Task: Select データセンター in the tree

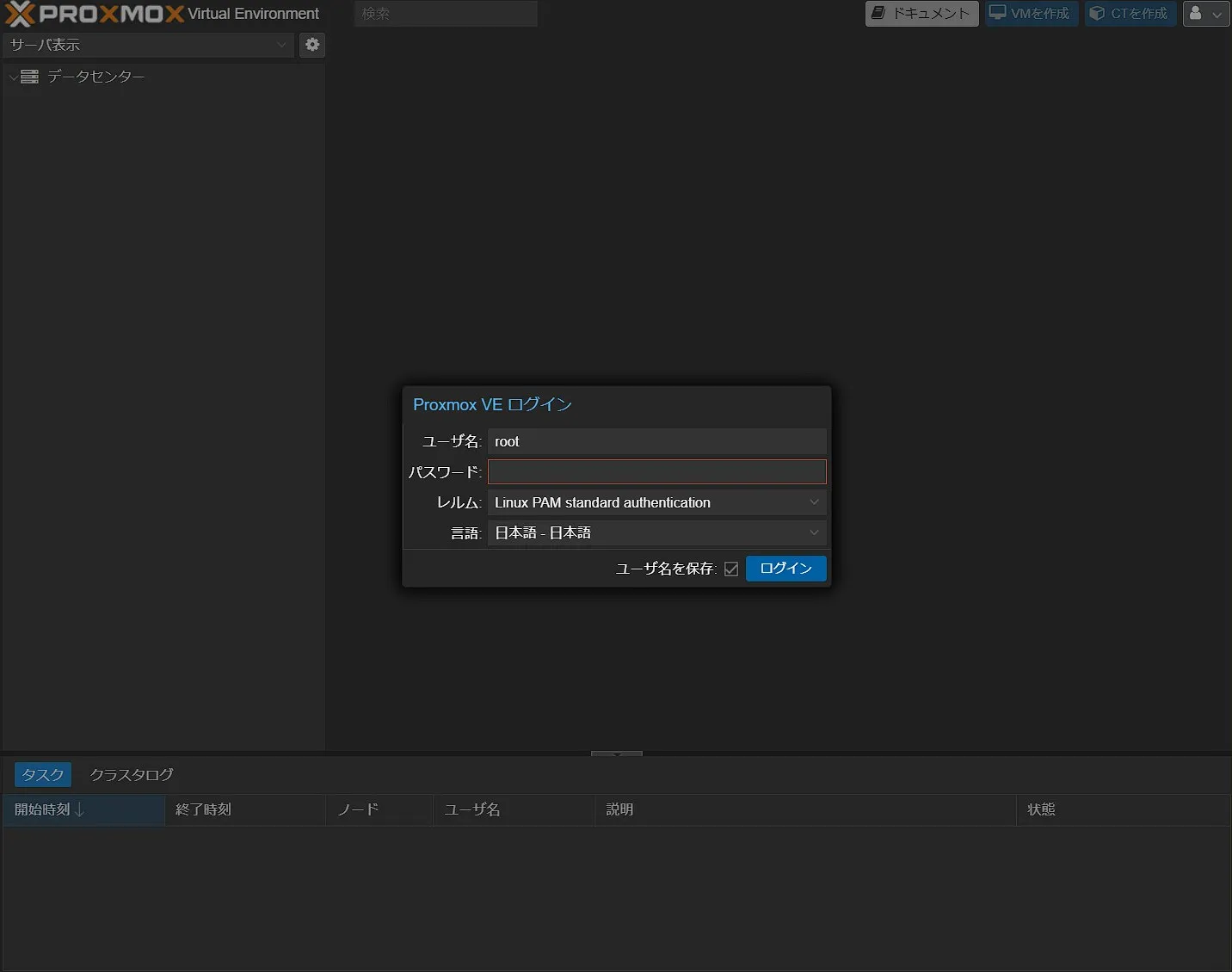Action: pyautogui.click(x=95, y=77)
